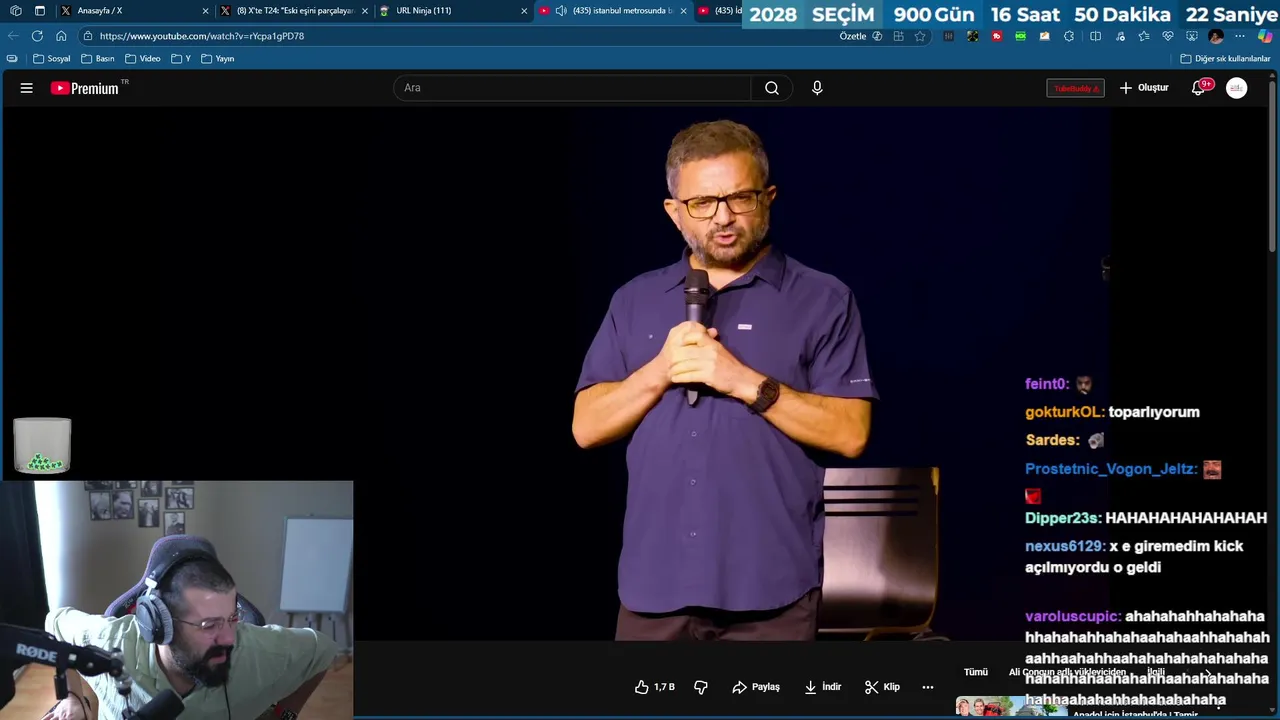1280x720 pixels.
Task: Click the Paylaş share button
Action: point(756,687)
